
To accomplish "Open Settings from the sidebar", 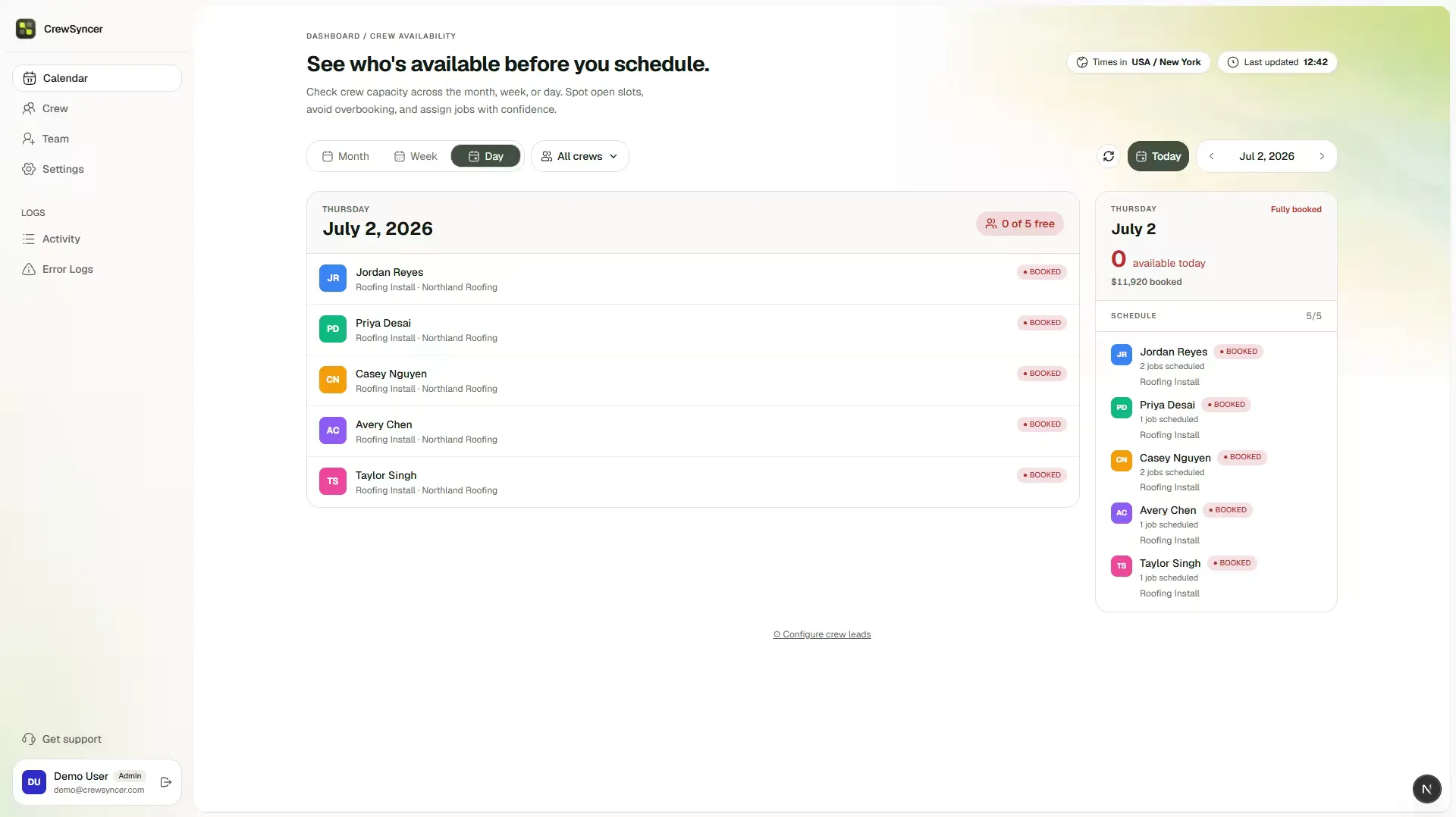I will coord(97,169).
